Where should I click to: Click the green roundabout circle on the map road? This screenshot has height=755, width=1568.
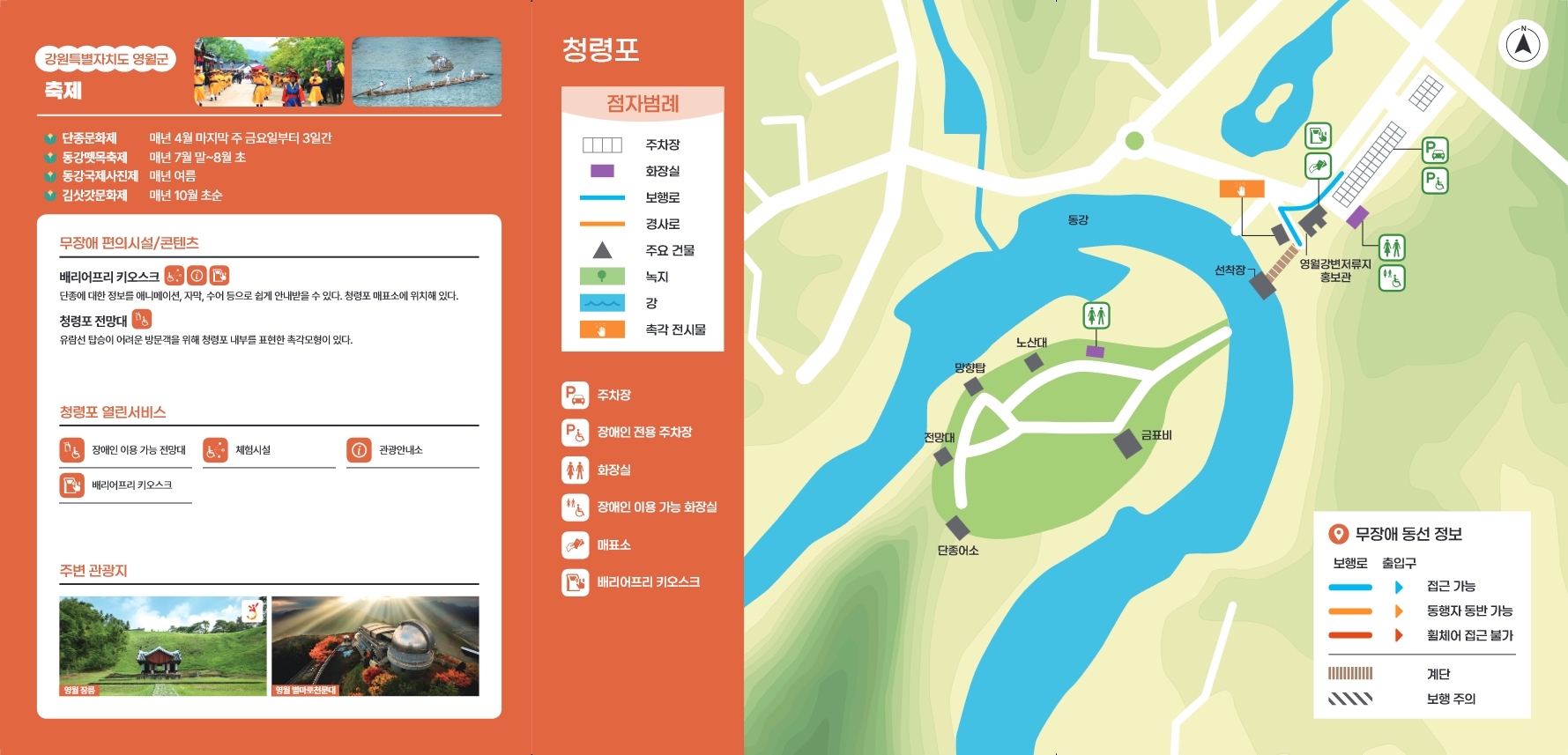pyautogui.click(x=1134, y=140)
